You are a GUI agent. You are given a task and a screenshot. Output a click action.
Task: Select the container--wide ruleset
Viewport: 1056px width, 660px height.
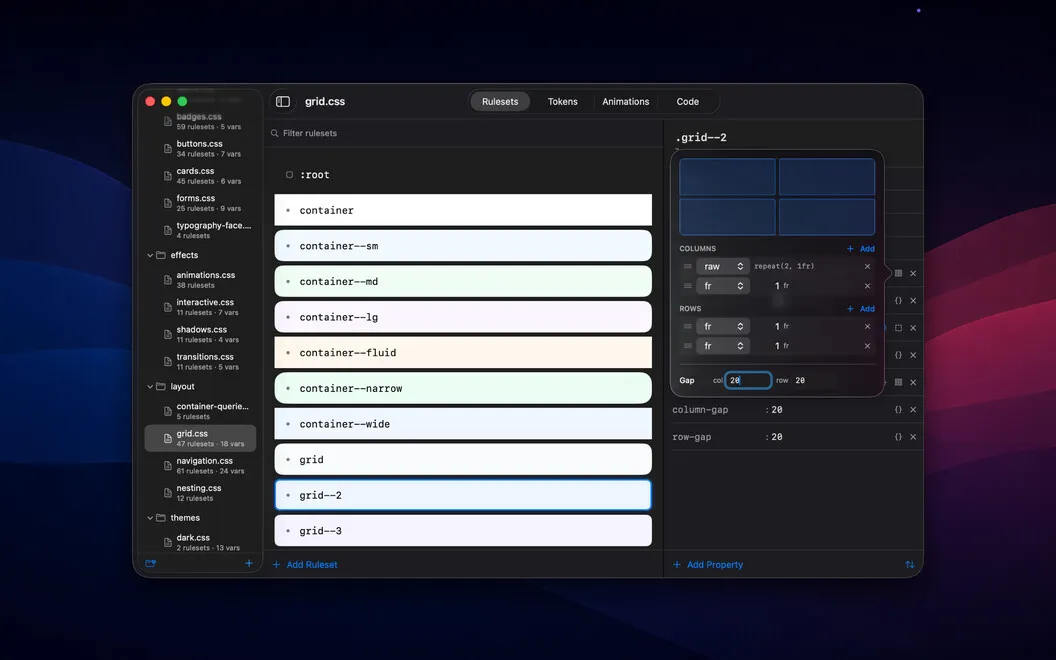tap(463, 424)
